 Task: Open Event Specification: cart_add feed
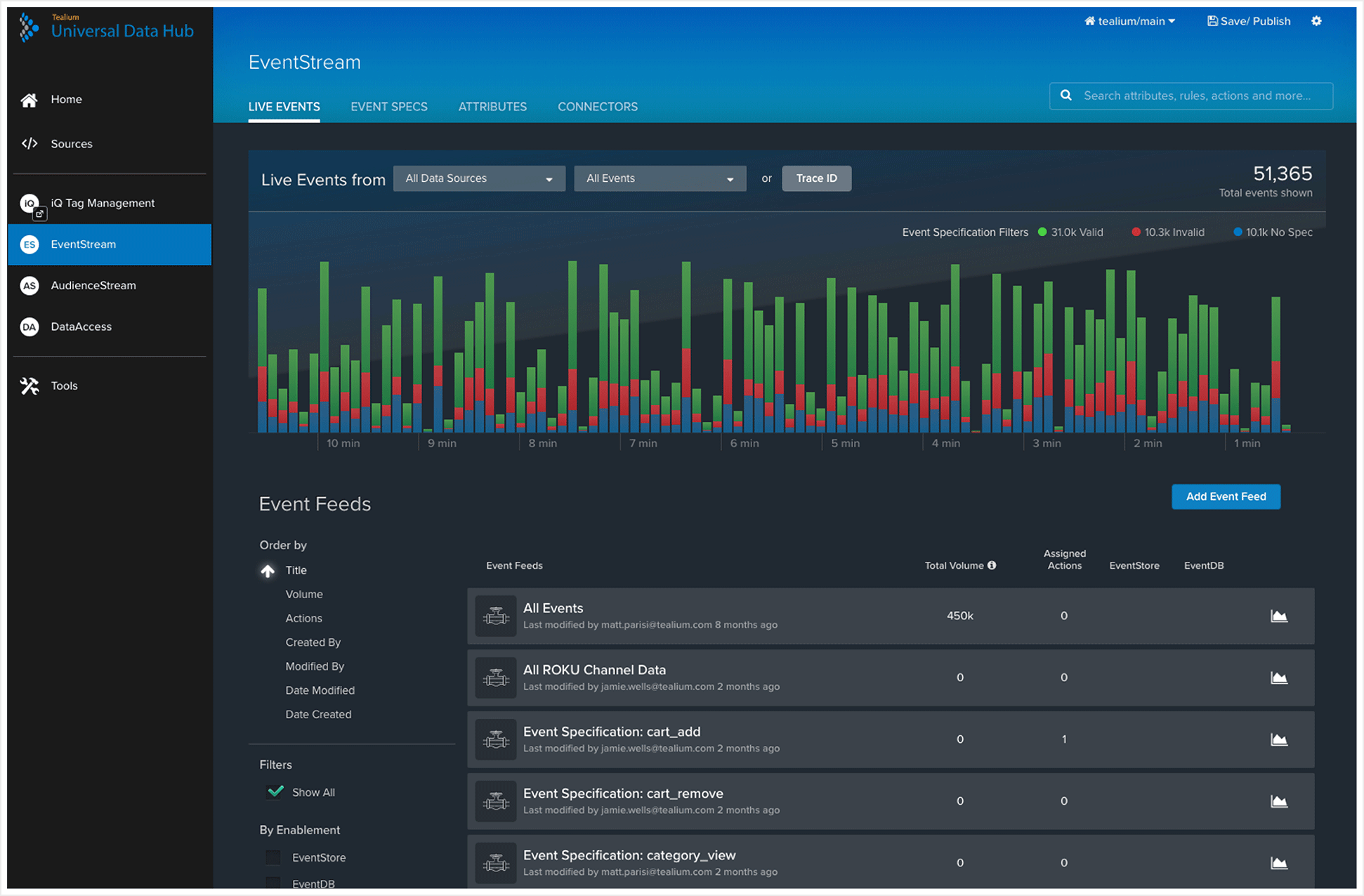coord(611,732)
